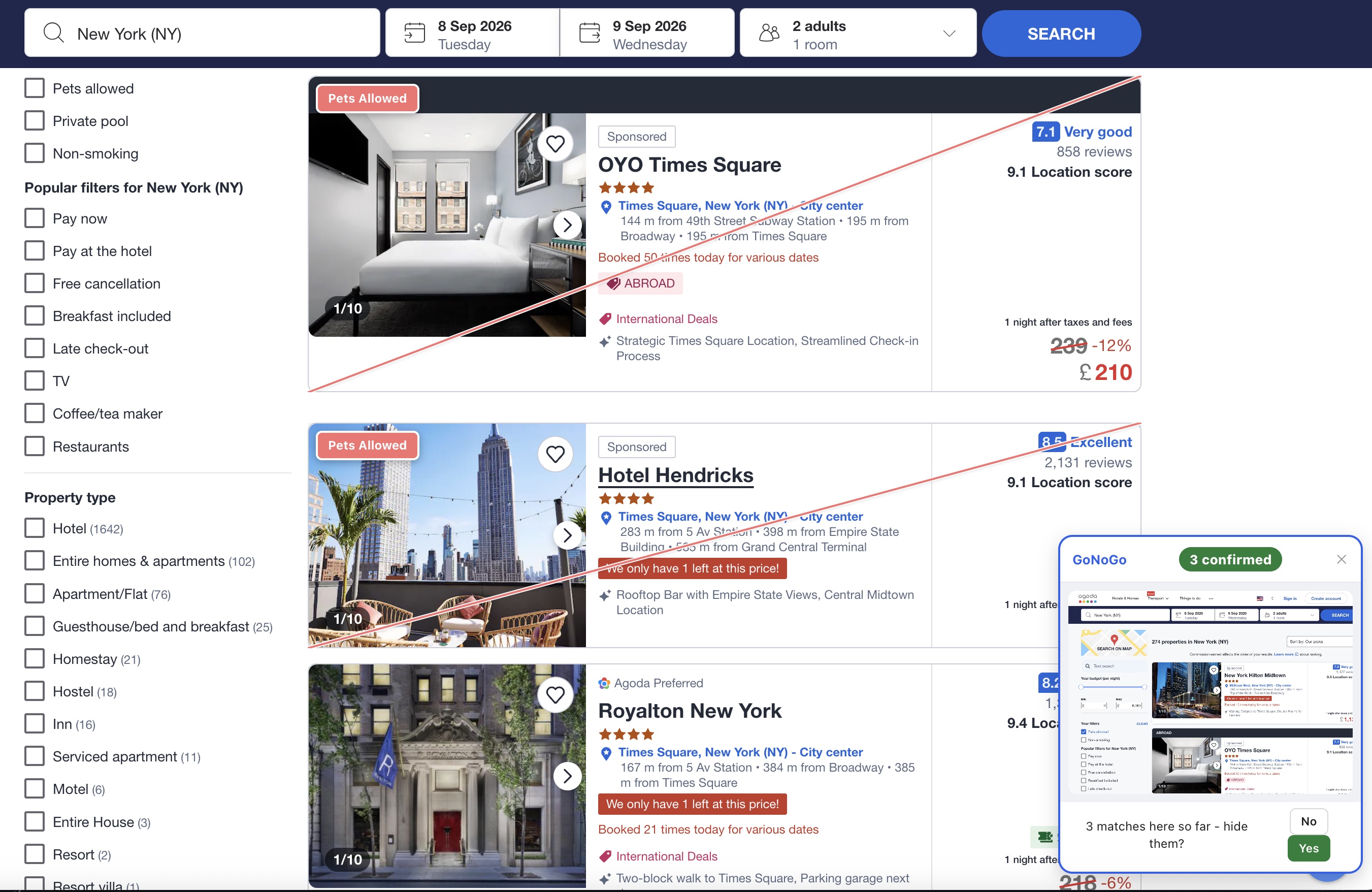Image resolution: width=1372 pixels, height=892 pixels.
Task: Filter by Inn (16)
Action: (35, 724)
